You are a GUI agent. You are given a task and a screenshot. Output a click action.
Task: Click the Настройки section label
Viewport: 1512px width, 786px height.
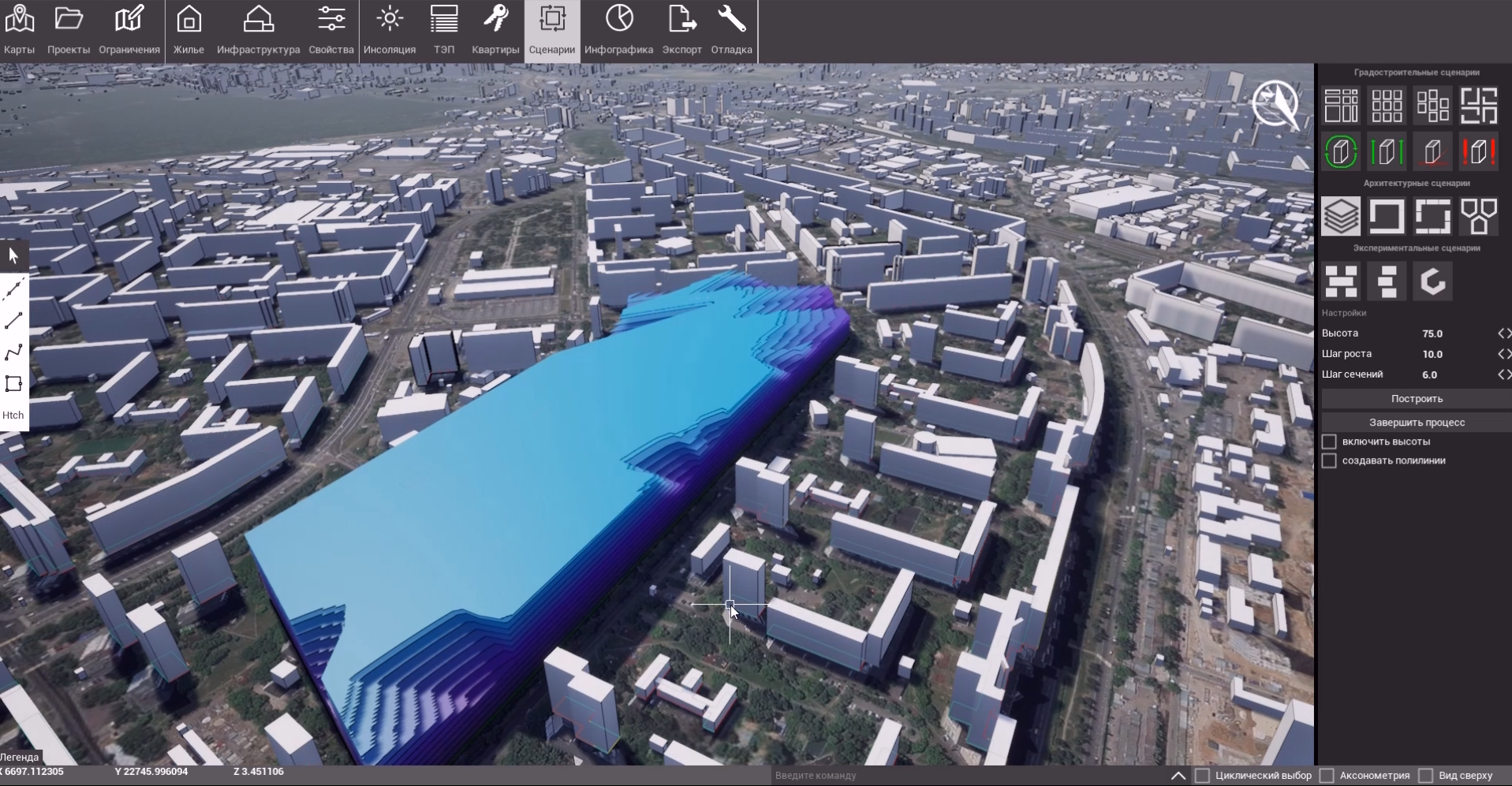(1344, 313)
